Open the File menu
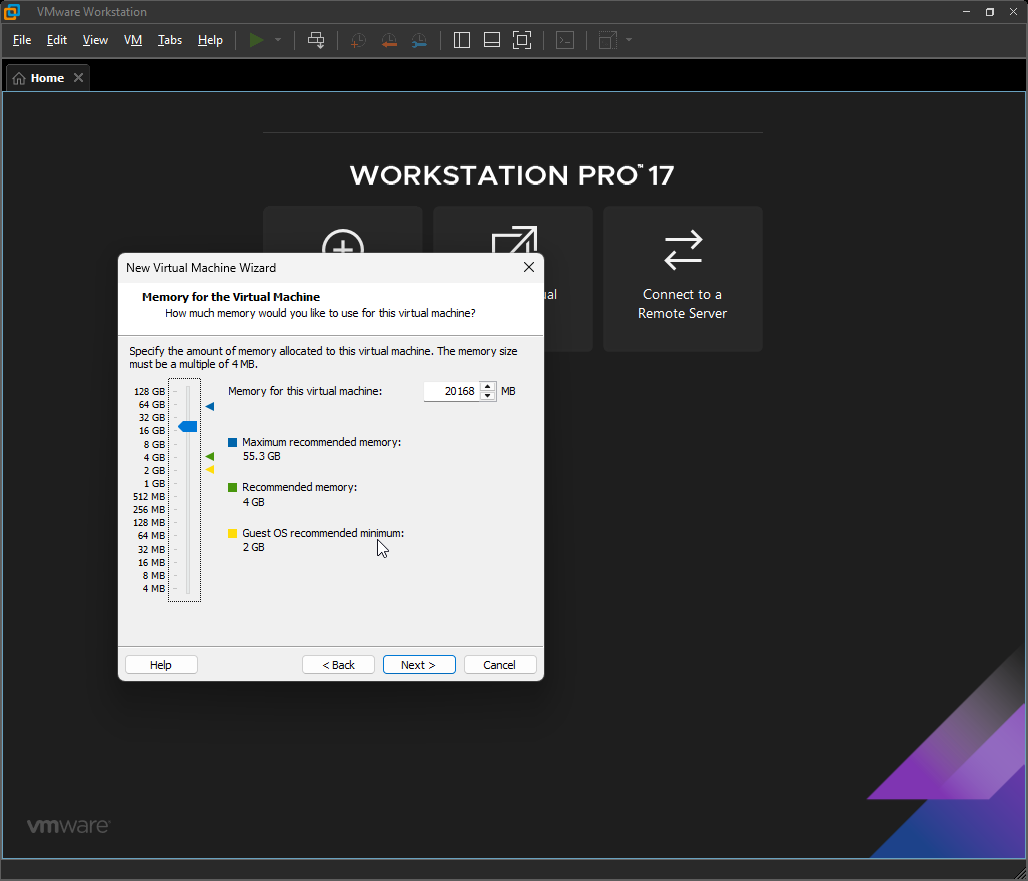The height and width of the screenshot is (881, 1028). [x=22, y=40]
